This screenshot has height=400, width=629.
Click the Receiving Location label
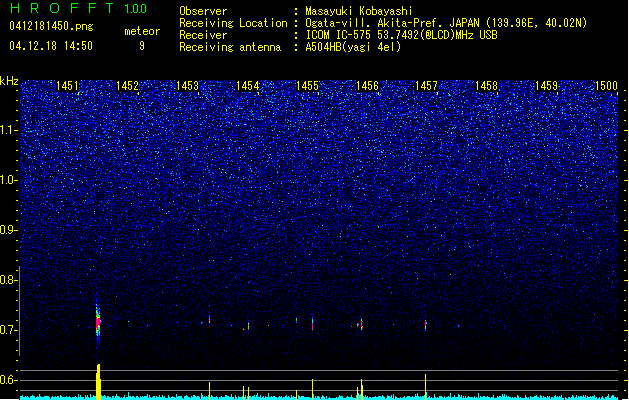(233, 23)
